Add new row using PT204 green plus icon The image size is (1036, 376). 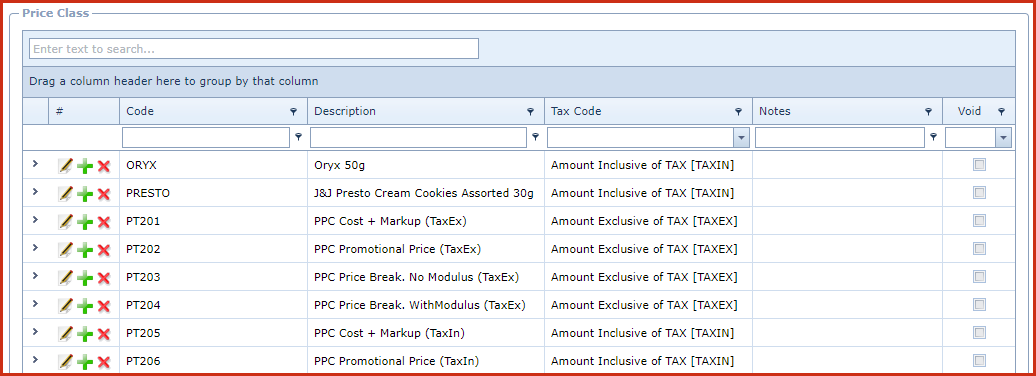click(85, 305)
